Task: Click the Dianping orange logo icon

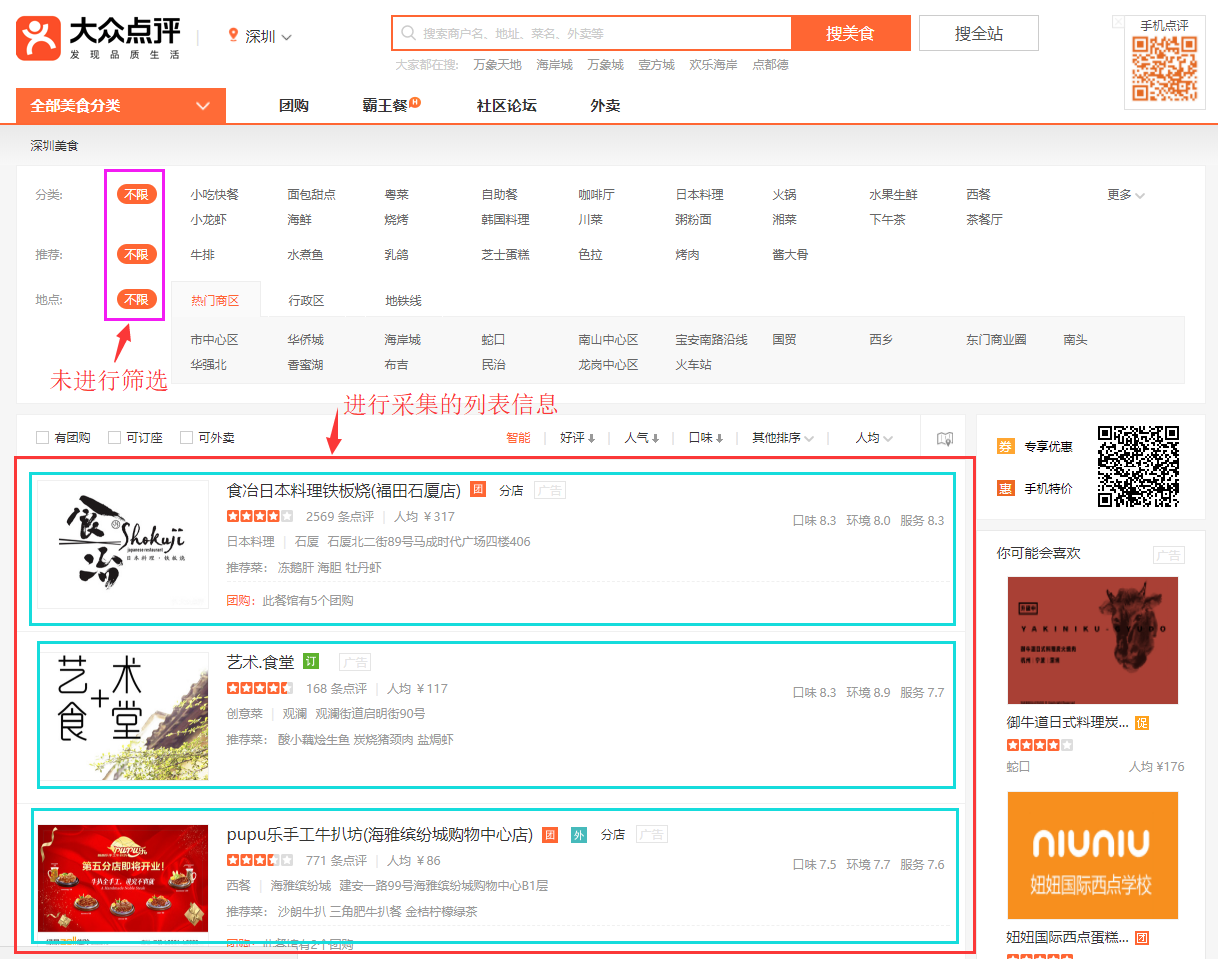Action: 38,38
